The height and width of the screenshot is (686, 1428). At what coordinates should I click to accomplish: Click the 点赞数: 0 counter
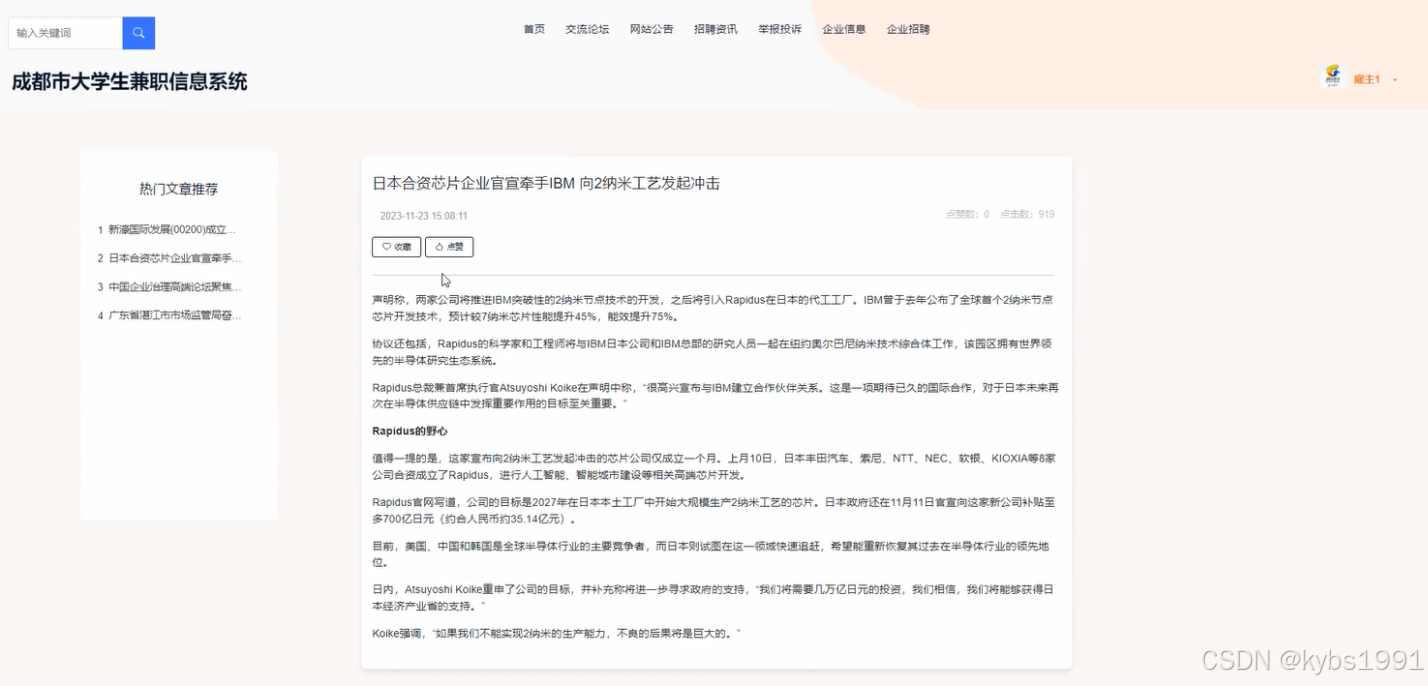click(x=967, y=214)
